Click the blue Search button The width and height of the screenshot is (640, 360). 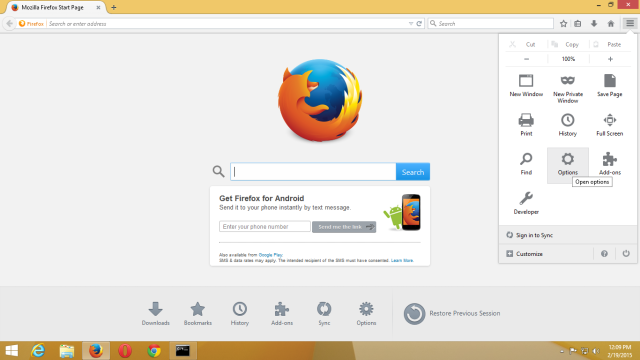coord(413,172)
